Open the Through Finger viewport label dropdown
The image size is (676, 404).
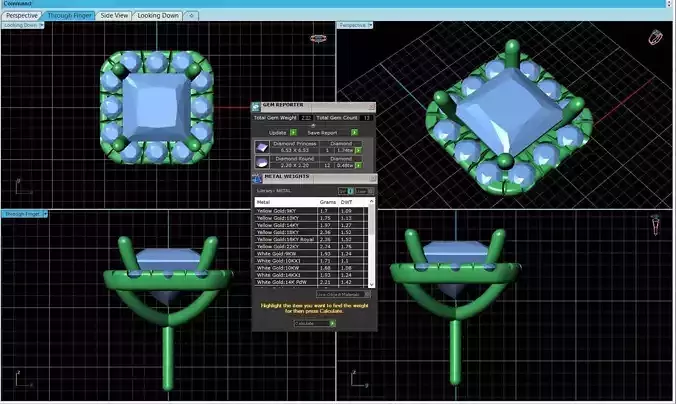[45, 213]
